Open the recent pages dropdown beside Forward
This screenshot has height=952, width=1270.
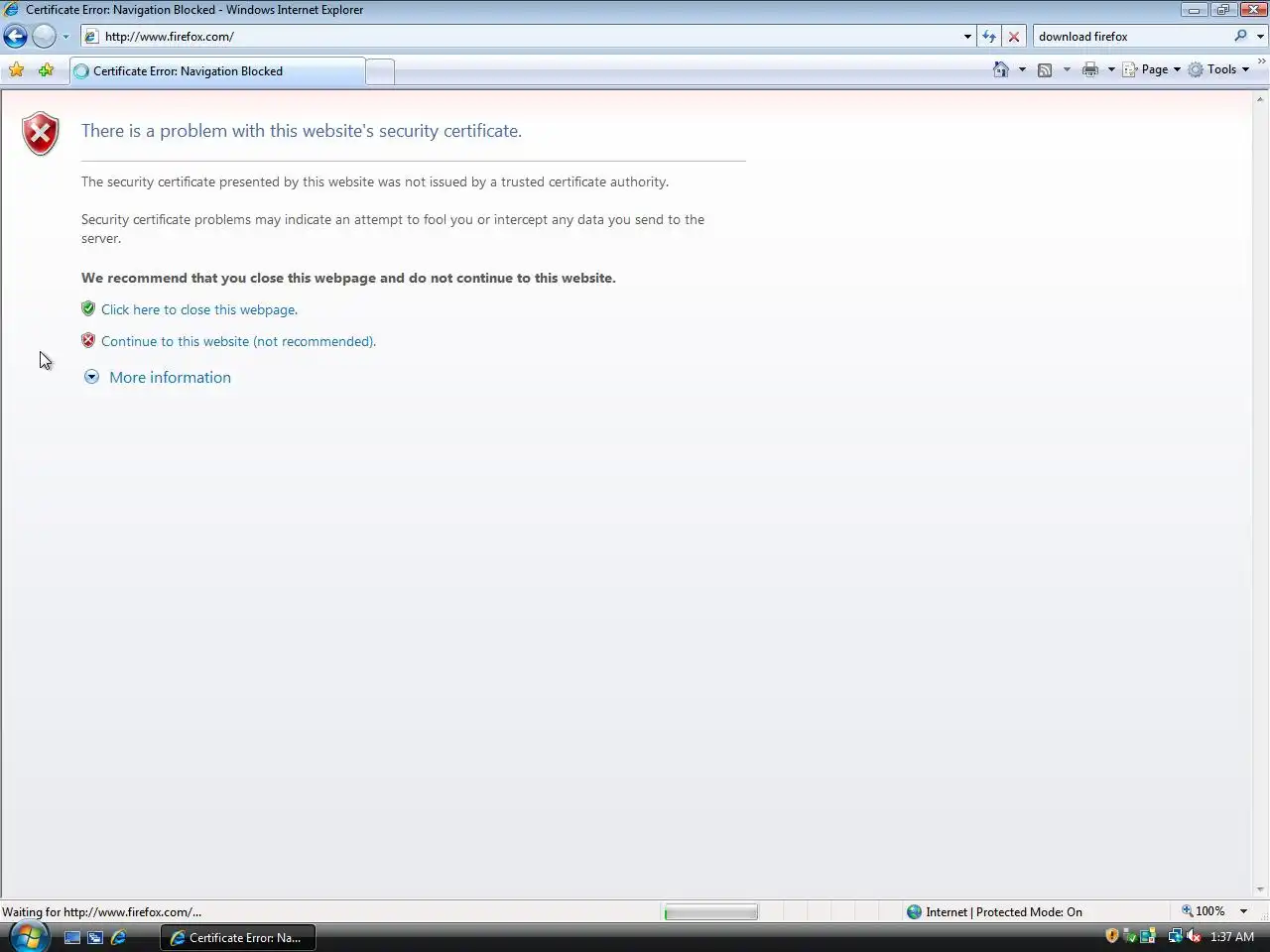(65, 37)
